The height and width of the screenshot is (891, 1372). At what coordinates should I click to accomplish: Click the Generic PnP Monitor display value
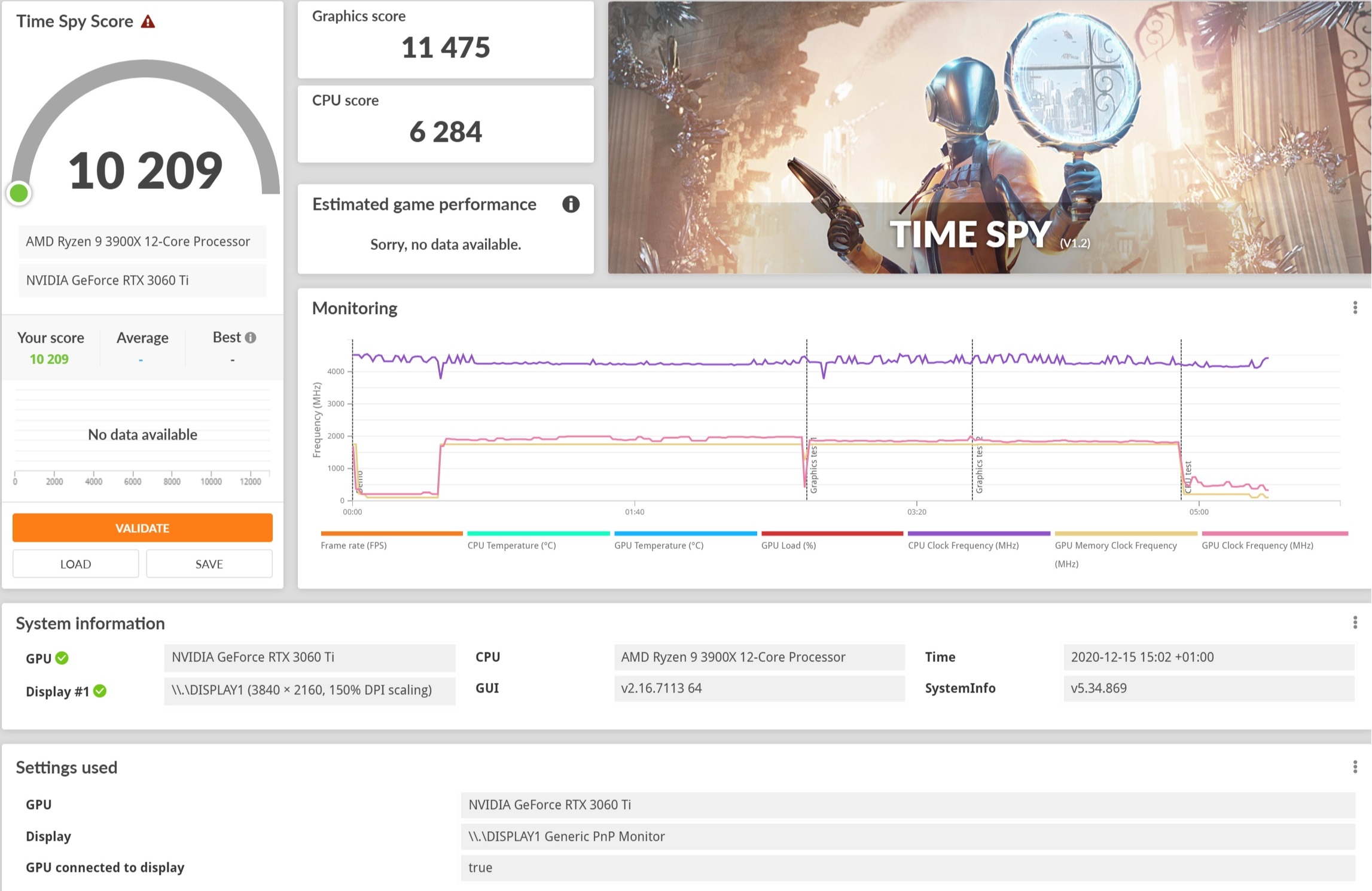(x=908, y=837)
